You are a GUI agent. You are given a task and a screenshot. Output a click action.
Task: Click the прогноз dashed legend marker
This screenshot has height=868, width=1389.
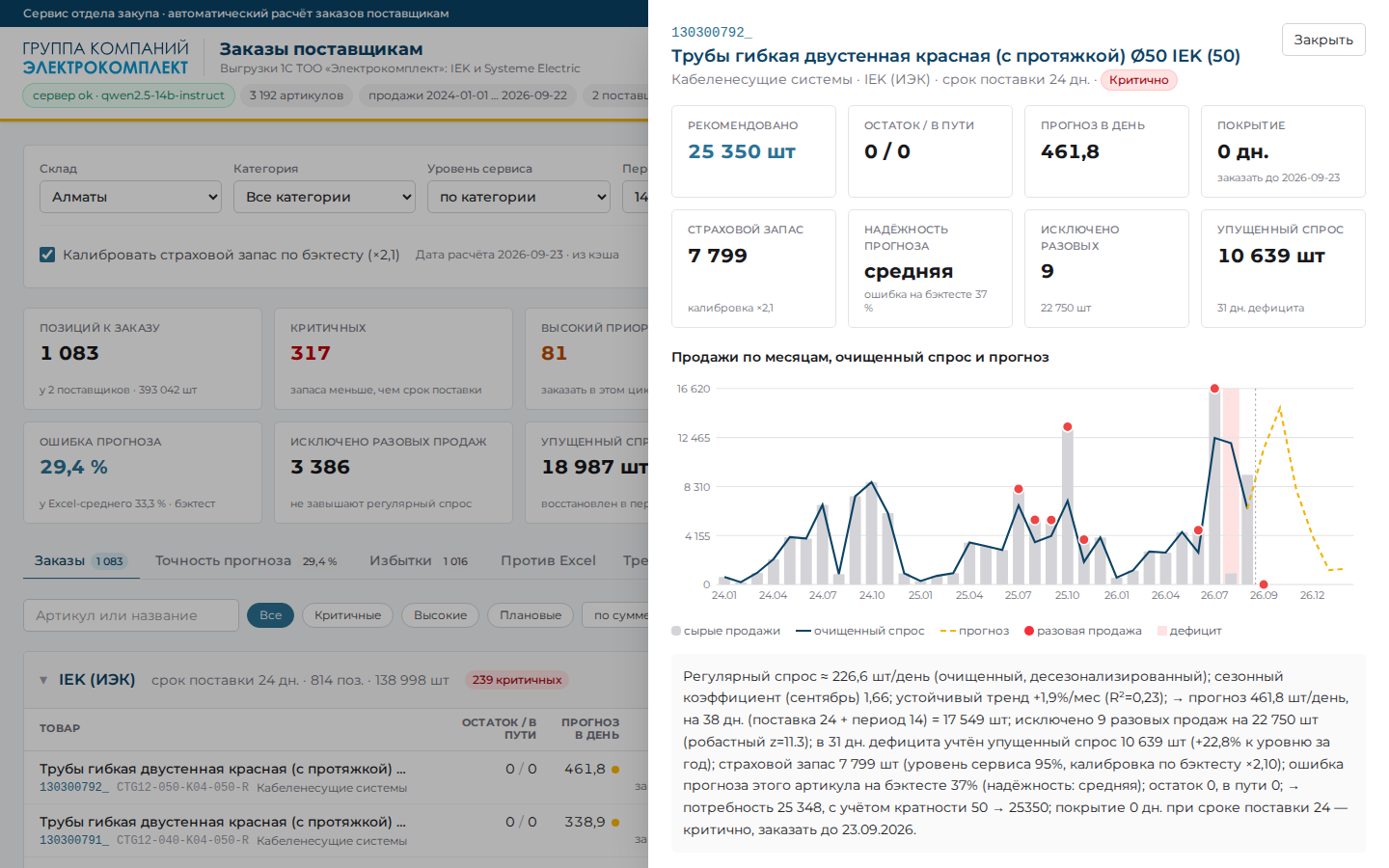pyautogui.click(x=947, y=631)
